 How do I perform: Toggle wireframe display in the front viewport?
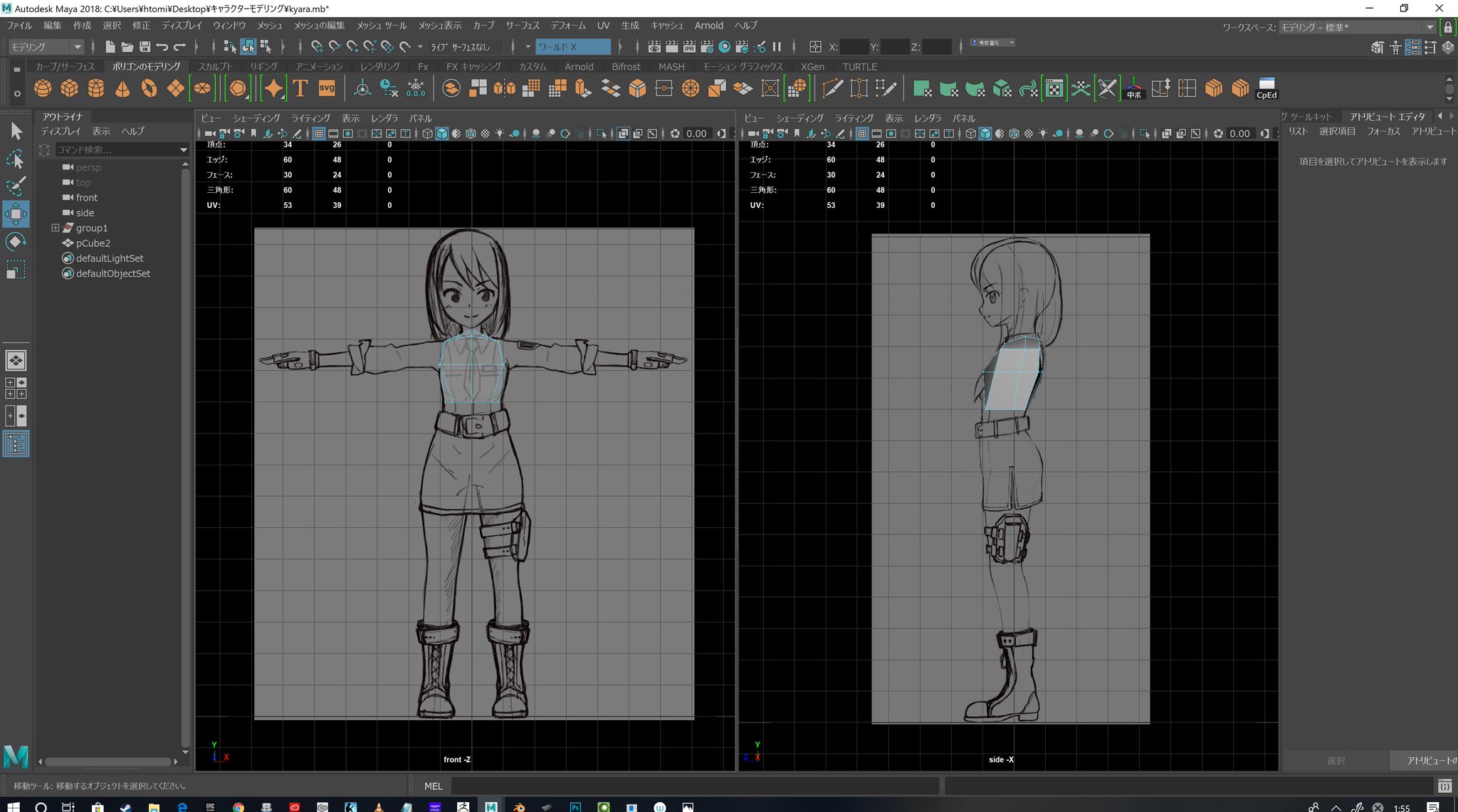[427, 134]
